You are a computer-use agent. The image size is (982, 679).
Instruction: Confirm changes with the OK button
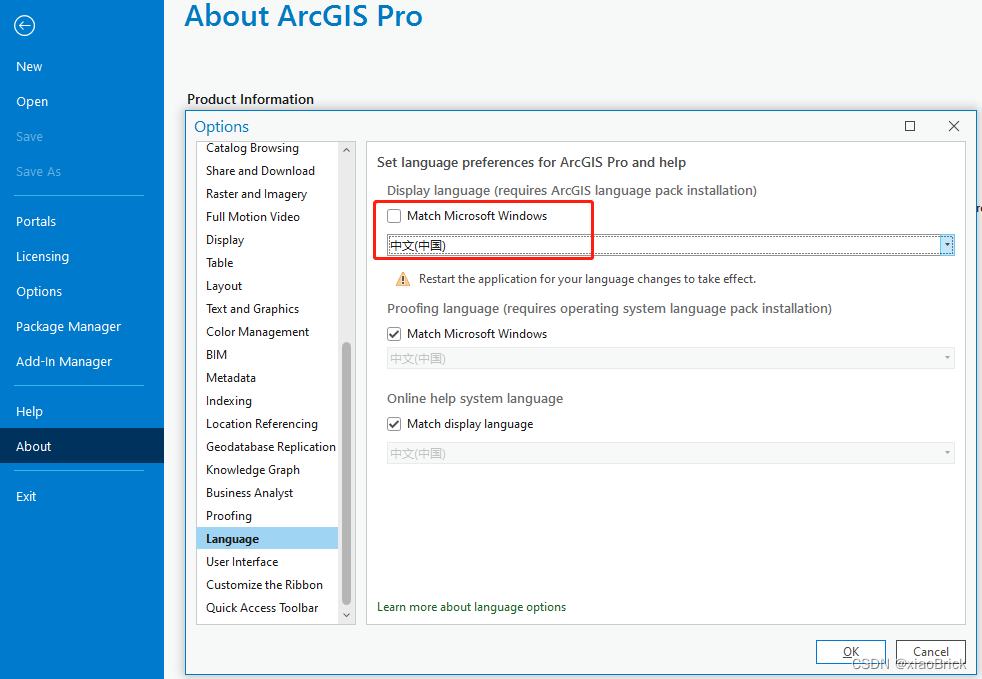850,651
